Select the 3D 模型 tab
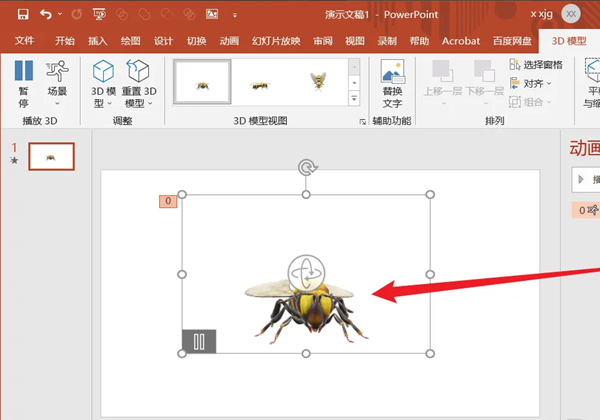Viewport: 600px width, 420px height. pos(569,41)
